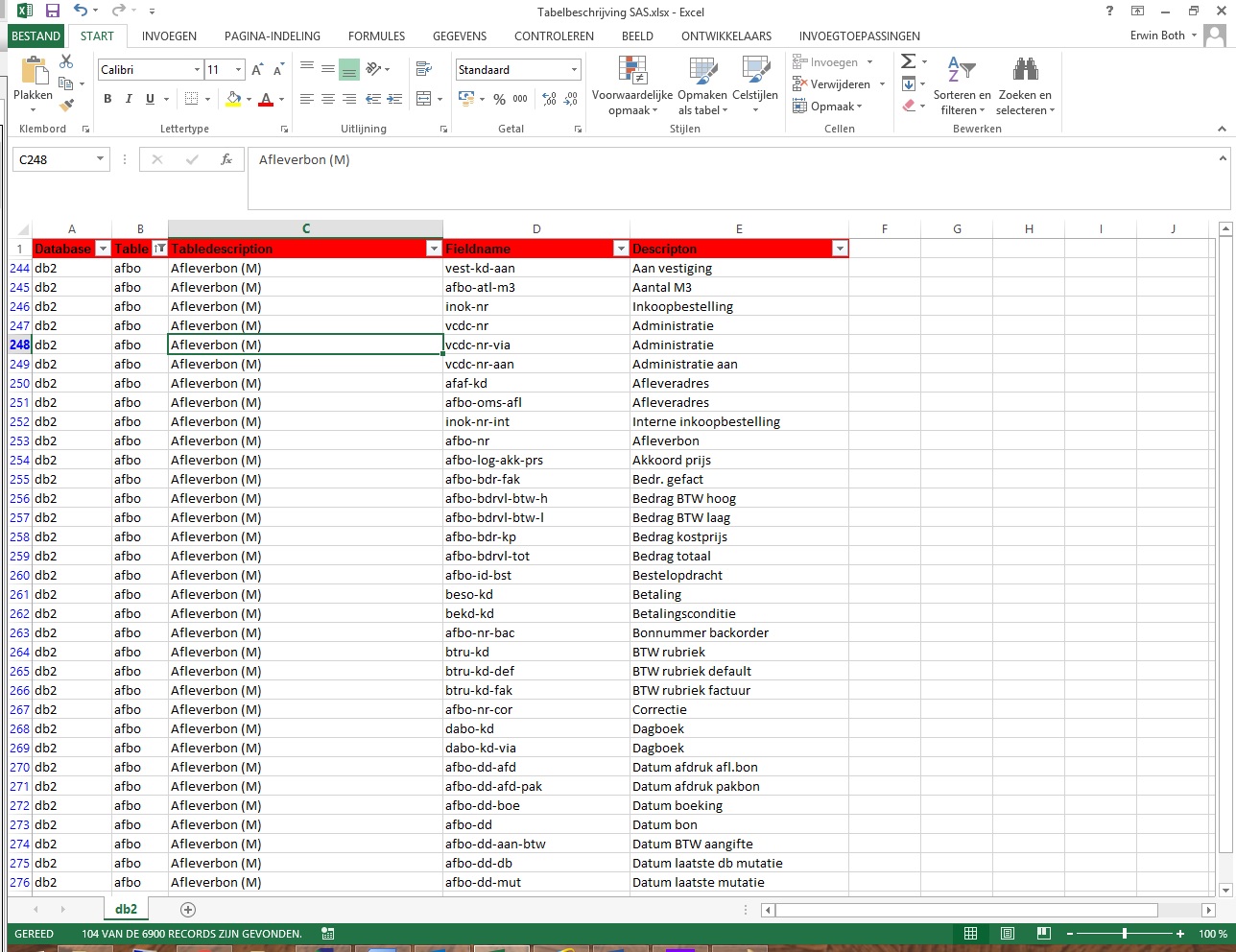1236x952 pixels.
Task: Open the Standaard number format dropdown
Action: 577,69
